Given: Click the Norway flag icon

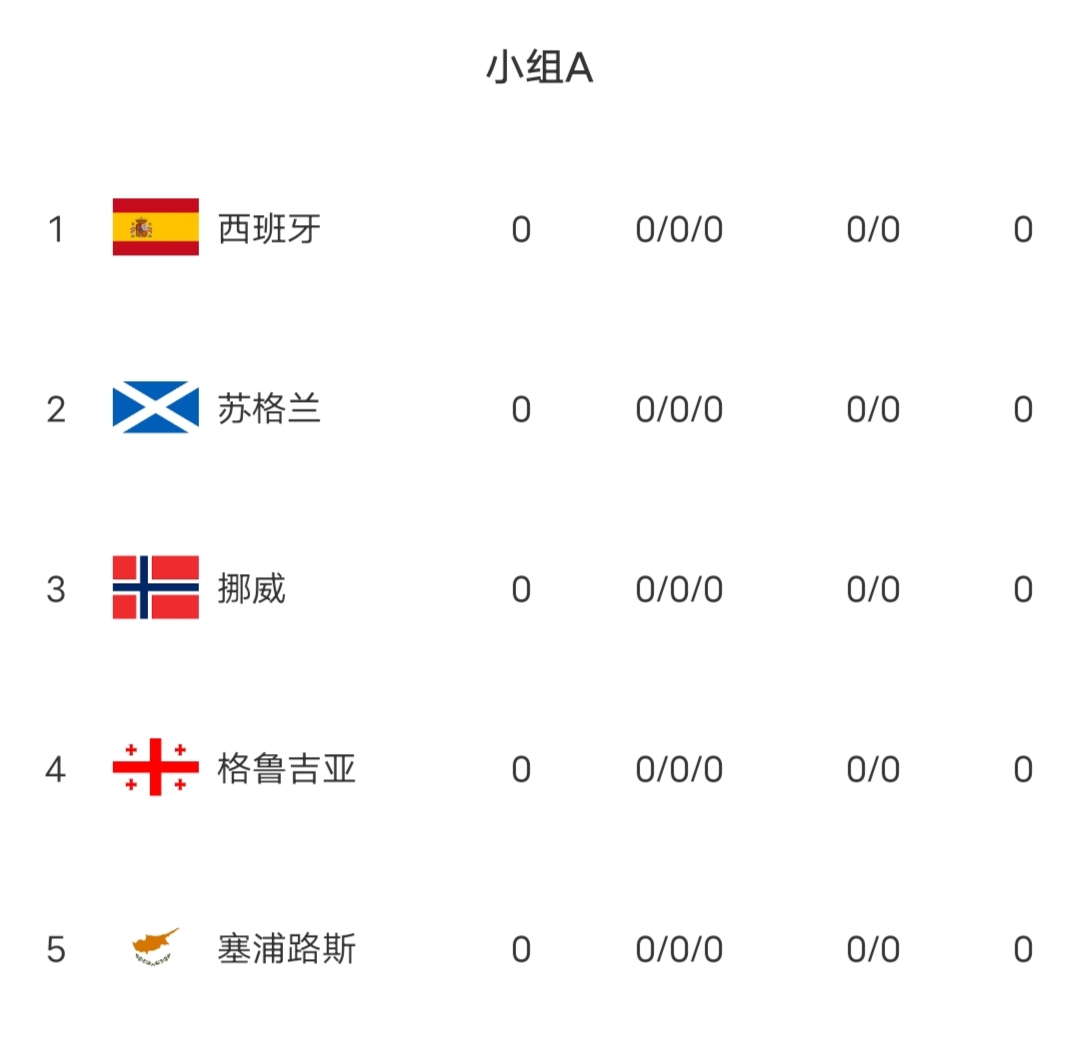Looking at the screenshot, I should (x=155, y=588).
